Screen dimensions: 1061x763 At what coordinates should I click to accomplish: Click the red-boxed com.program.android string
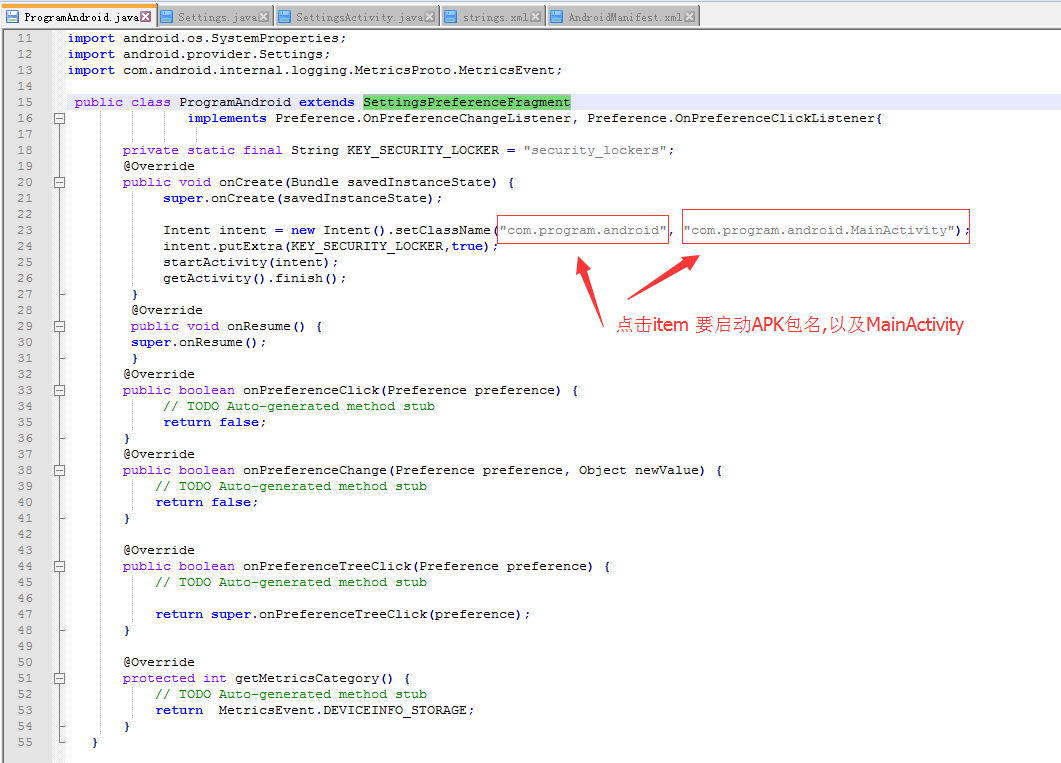583,229
